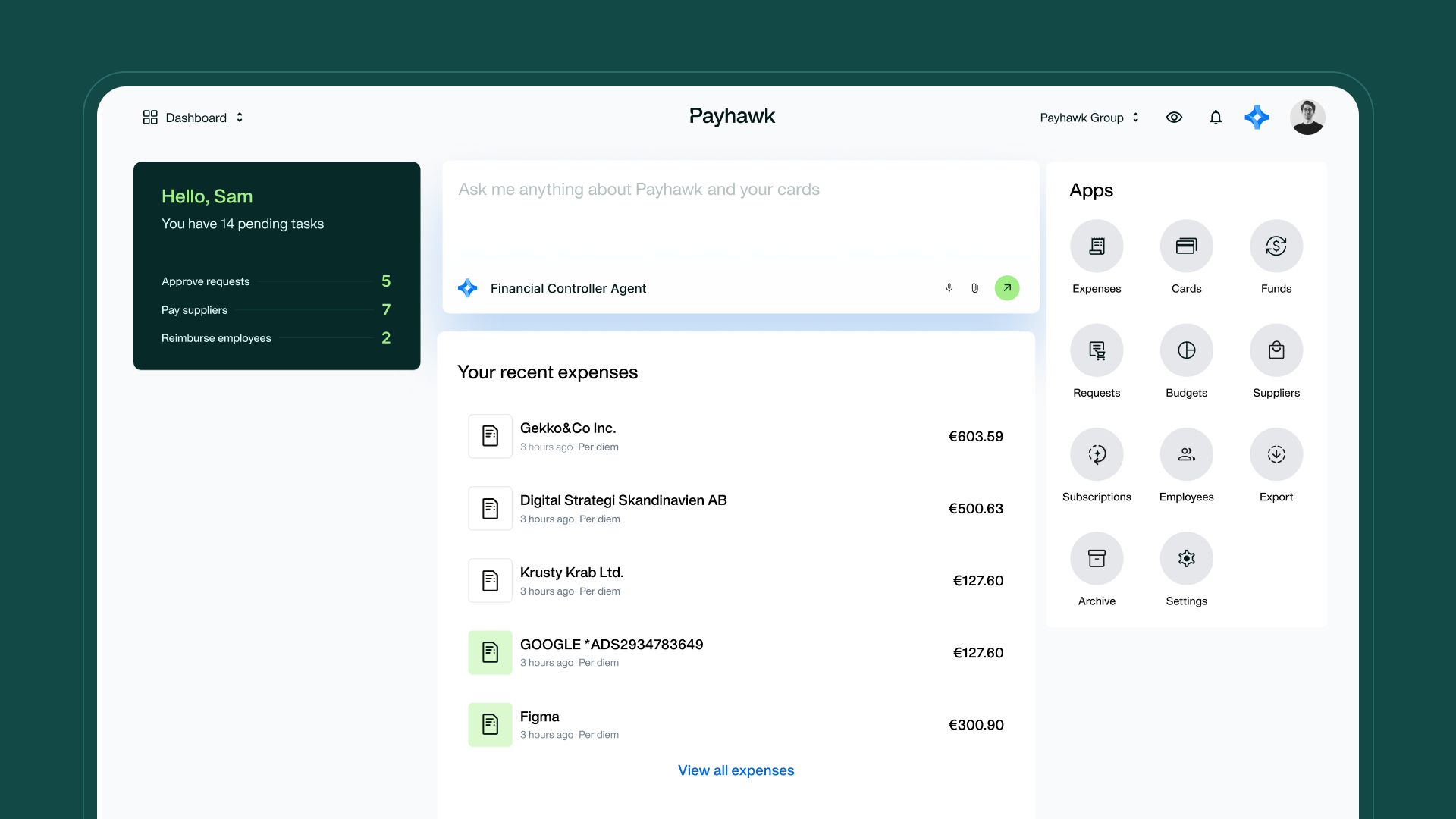Screen dimensions: 1456x819
Task: Click the pending count 2 for Reimburse employees
Action: coord(386,337)
